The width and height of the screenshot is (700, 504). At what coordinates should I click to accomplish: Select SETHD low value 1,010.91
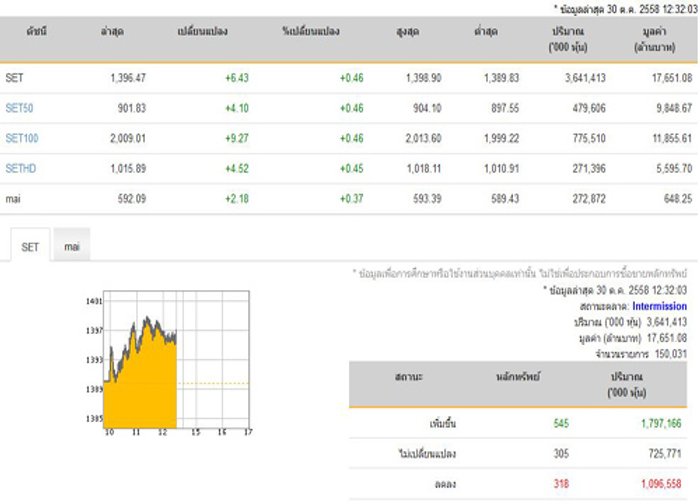coord(501,168)
